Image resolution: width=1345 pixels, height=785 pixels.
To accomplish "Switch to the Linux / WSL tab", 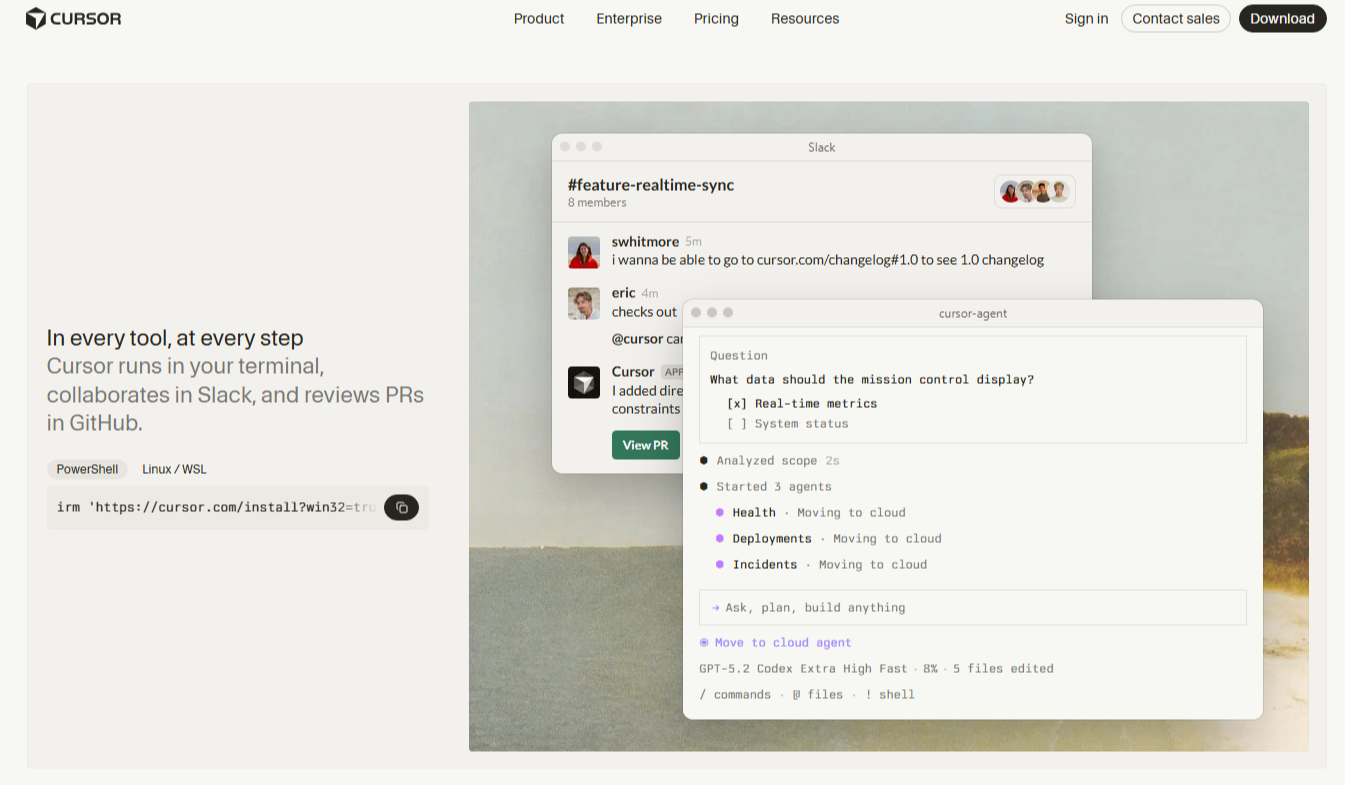I will pos(174,469).
